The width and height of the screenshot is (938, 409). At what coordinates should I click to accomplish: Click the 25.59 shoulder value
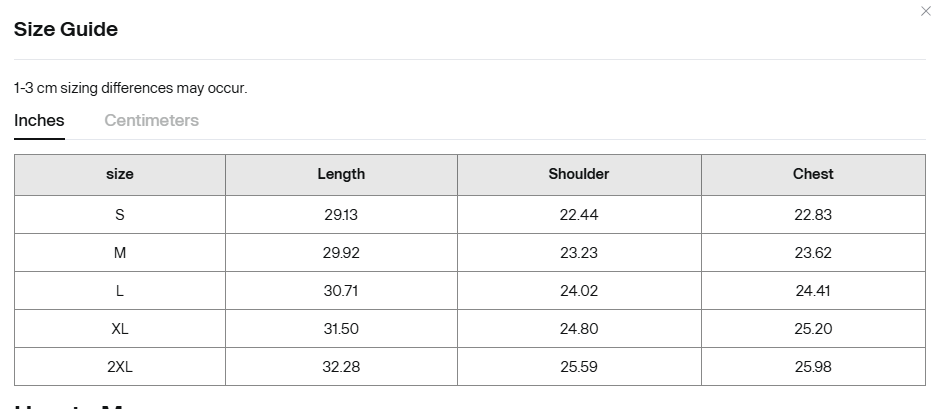coord(578,367)
